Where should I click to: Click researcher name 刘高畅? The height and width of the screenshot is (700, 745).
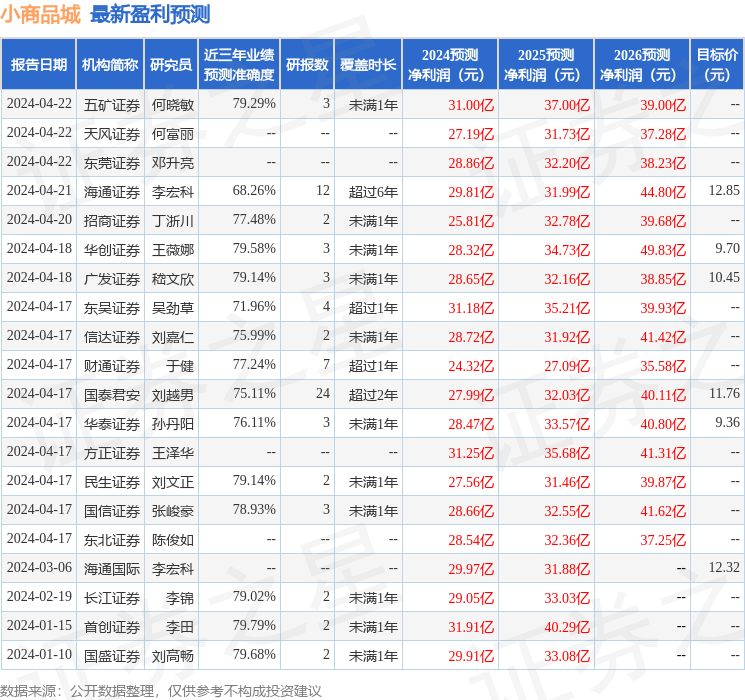[x=173, y=656]
